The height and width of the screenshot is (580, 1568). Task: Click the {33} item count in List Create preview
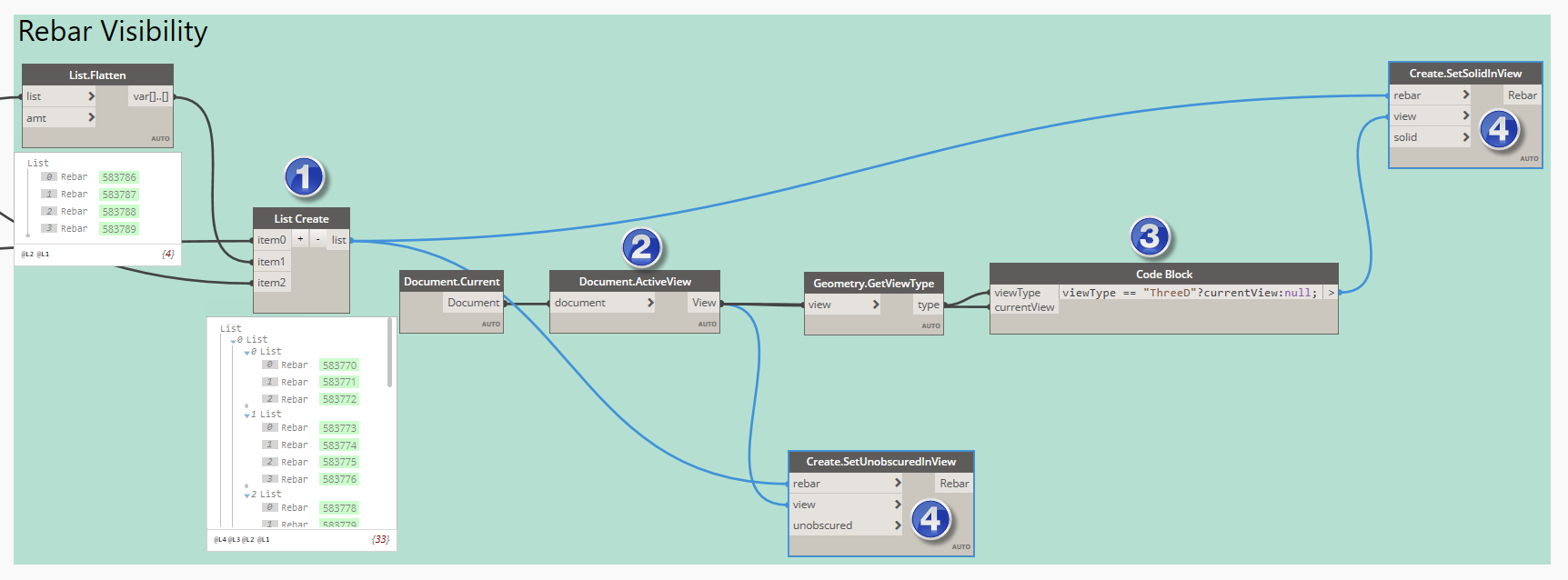point(381,539)
